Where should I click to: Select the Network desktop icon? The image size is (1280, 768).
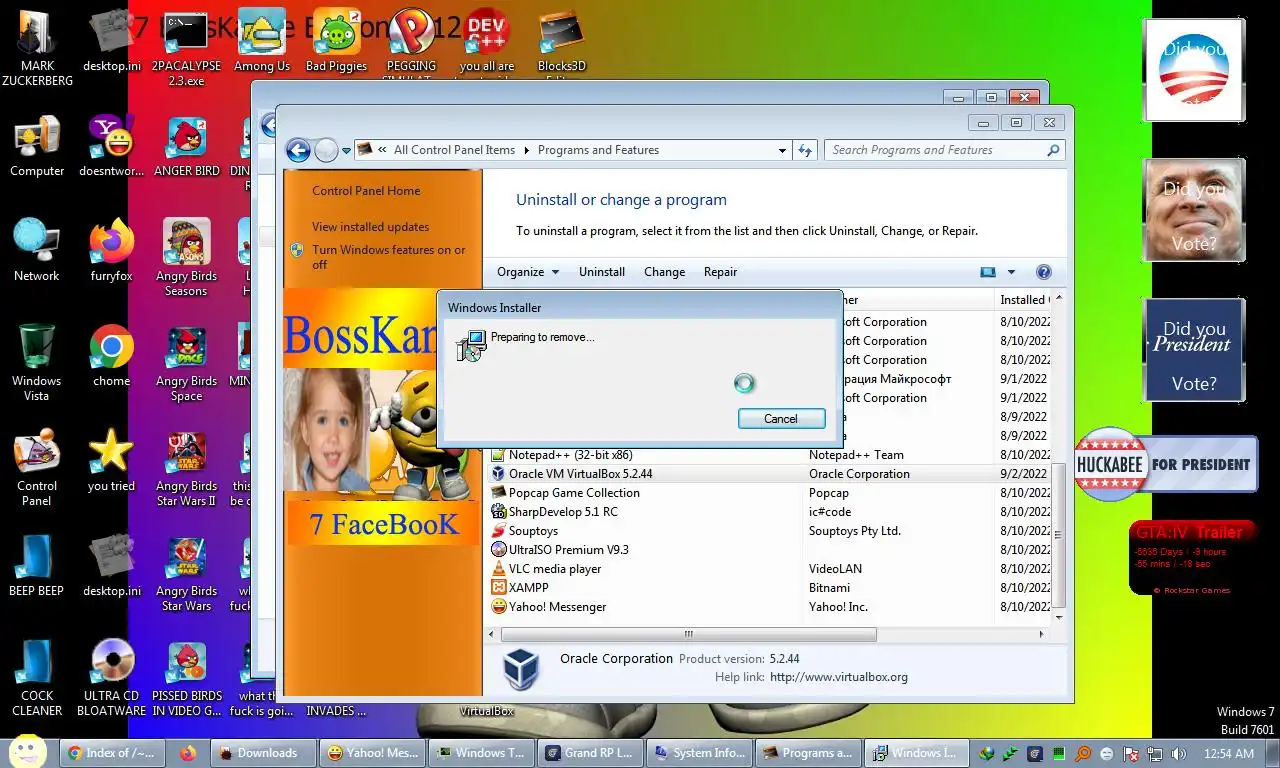point(37,251)
